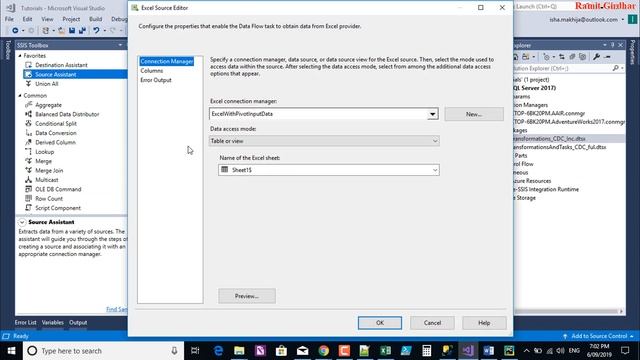Collapse the Source Assistant description pane

pos(22,222)
